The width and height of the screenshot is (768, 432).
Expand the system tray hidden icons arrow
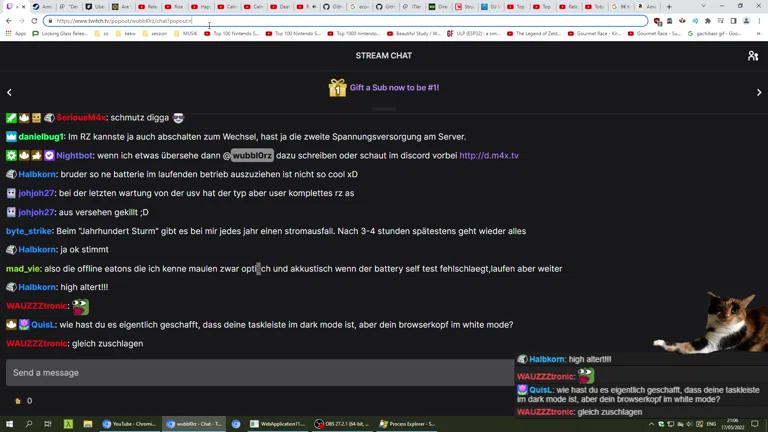click(652, 424)
